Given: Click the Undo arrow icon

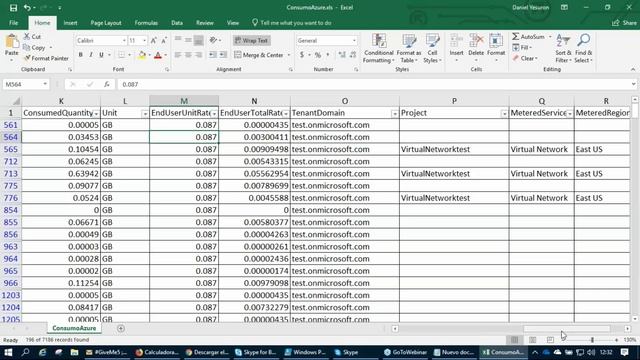Looking at the screenshot, I should click(x=27, y=7).
